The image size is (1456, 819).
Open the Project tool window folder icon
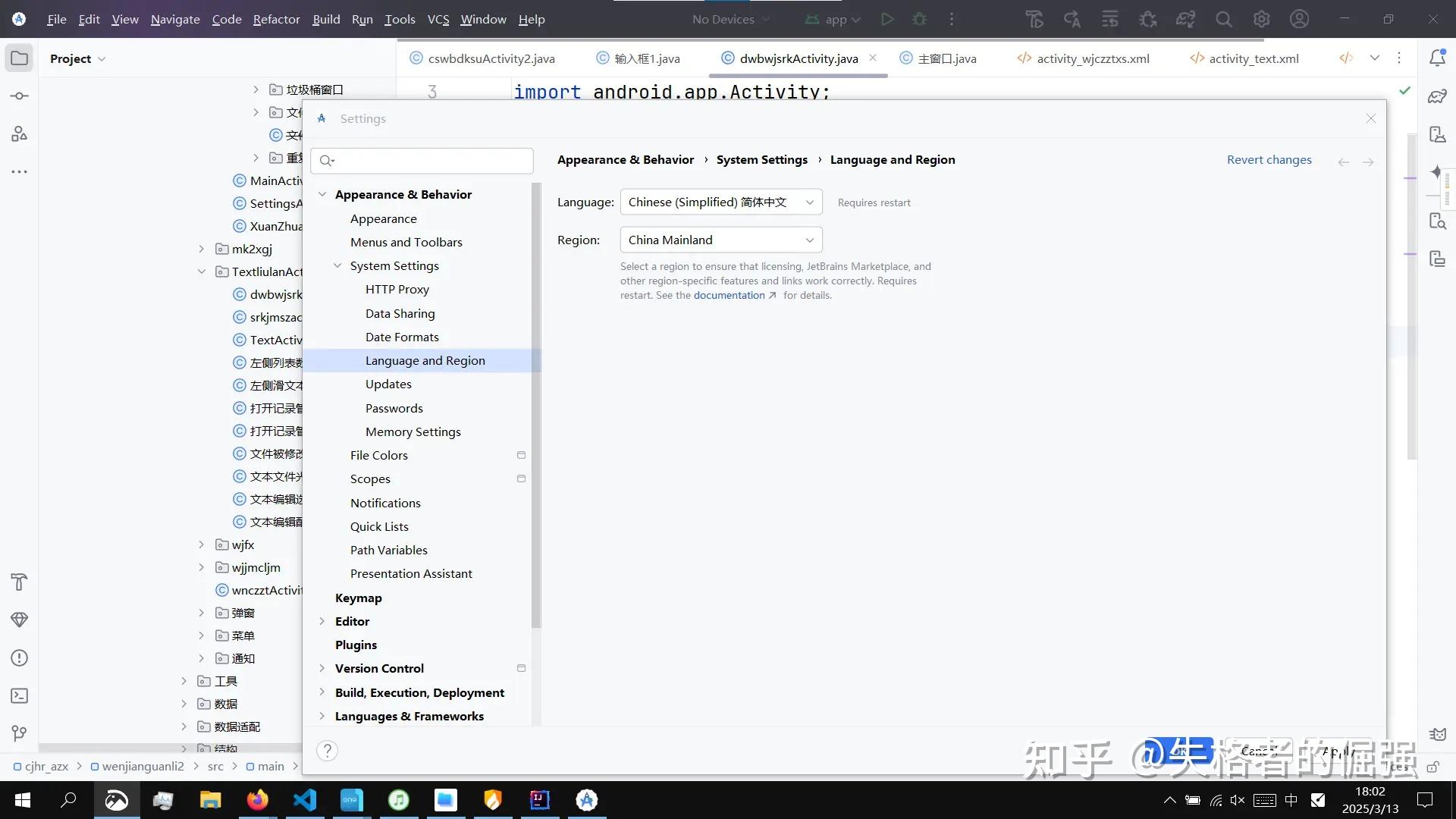point(20,58)
